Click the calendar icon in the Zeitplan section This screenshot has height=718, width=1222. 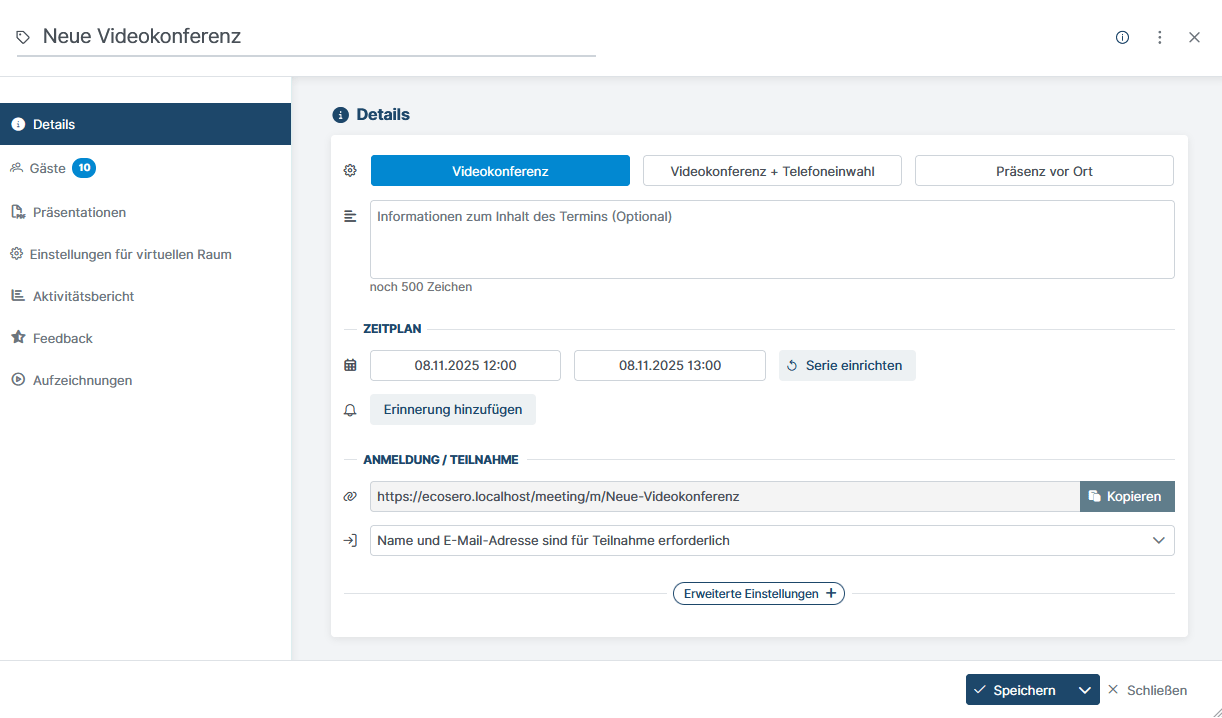[x=350, y=364]
